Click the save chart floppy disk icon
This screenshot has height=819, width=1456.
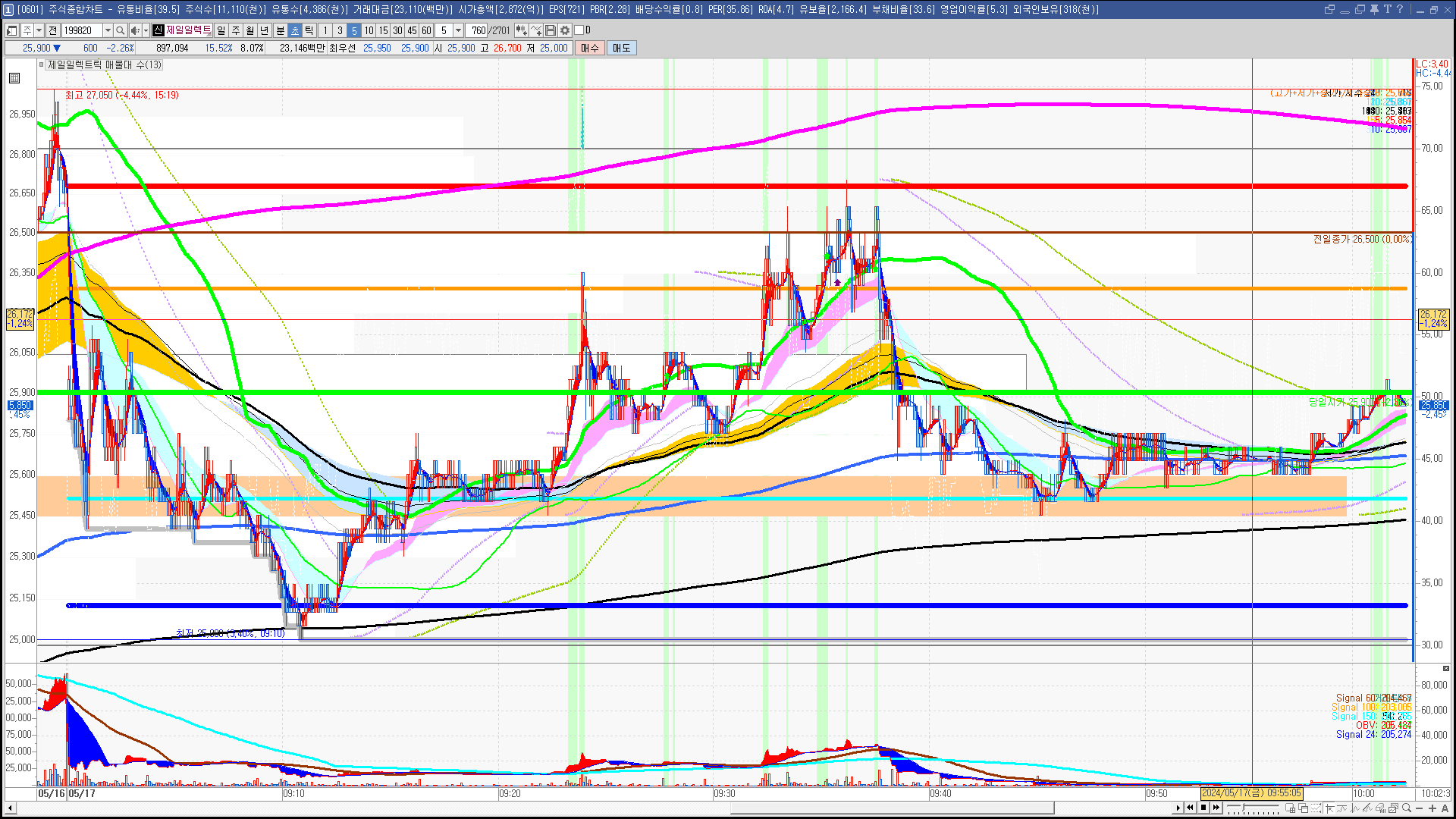551,30
